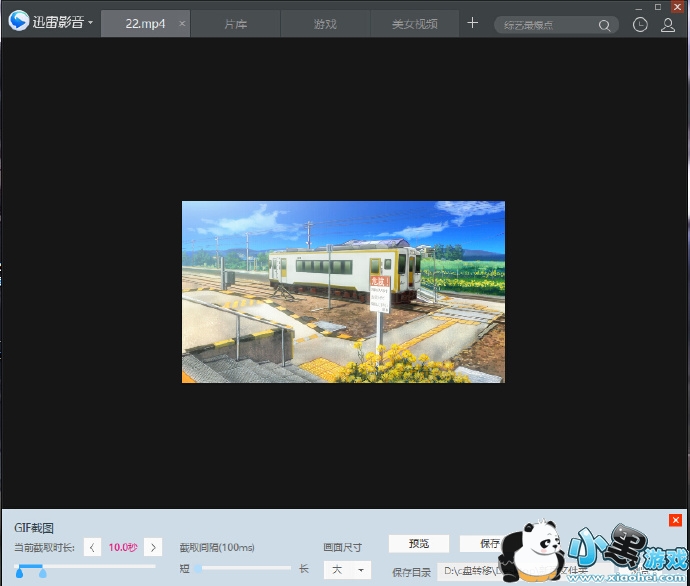Click the 预览 preview button
690x586 pixels.
pos(418,543)
